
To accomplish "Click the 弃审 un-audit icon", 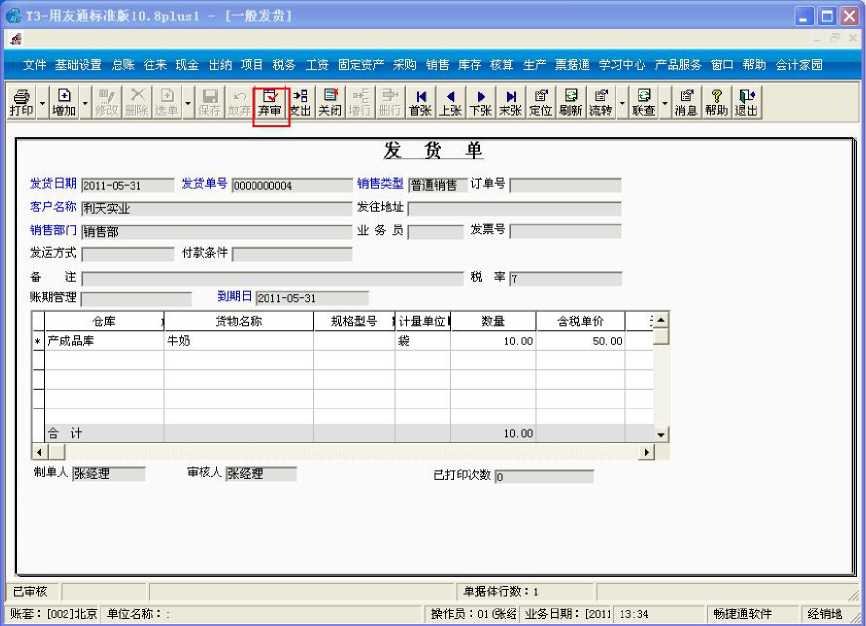I will tap(270, 103).
